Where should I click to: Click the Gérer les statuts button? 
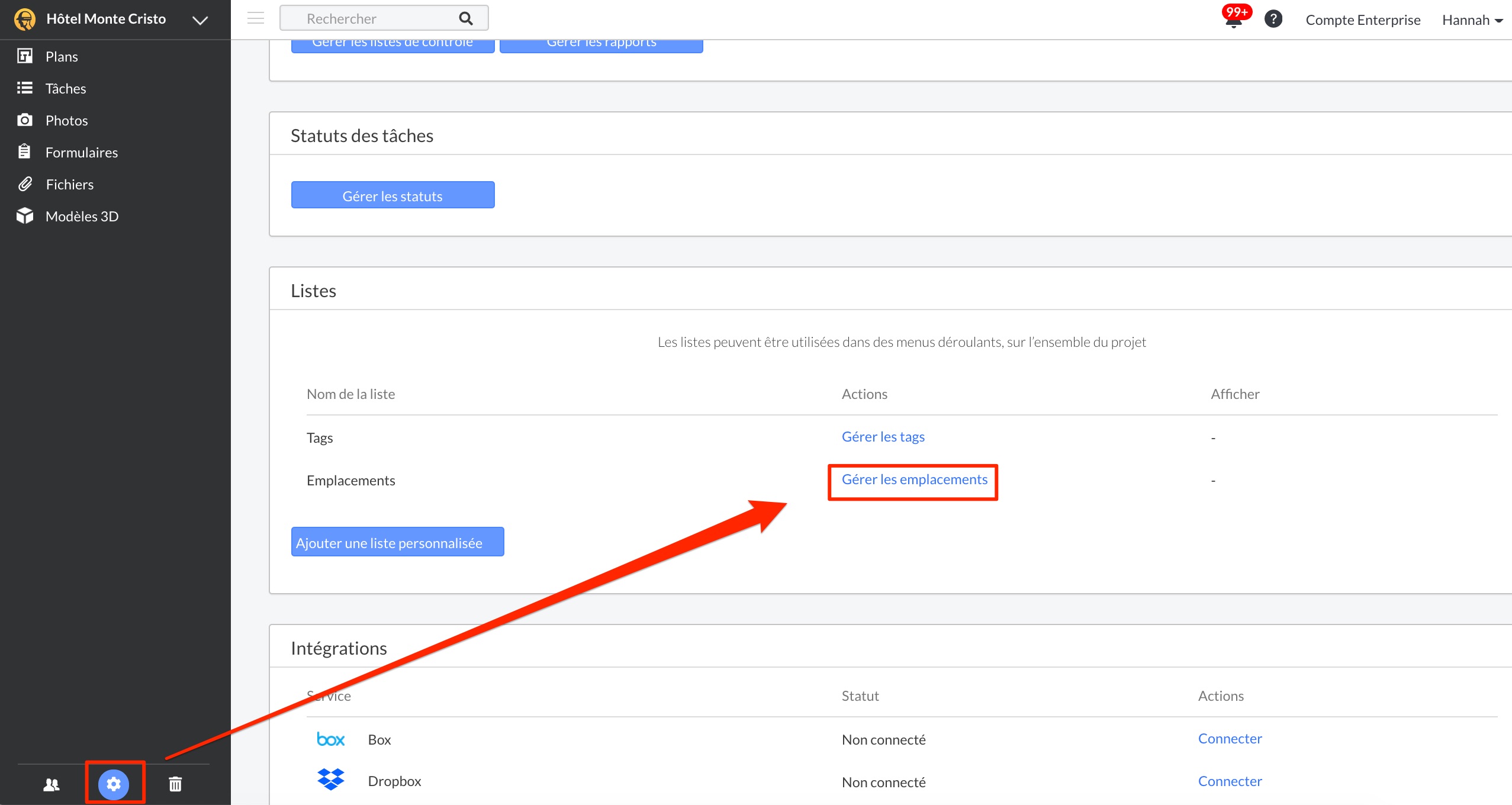tap(393, 195)
